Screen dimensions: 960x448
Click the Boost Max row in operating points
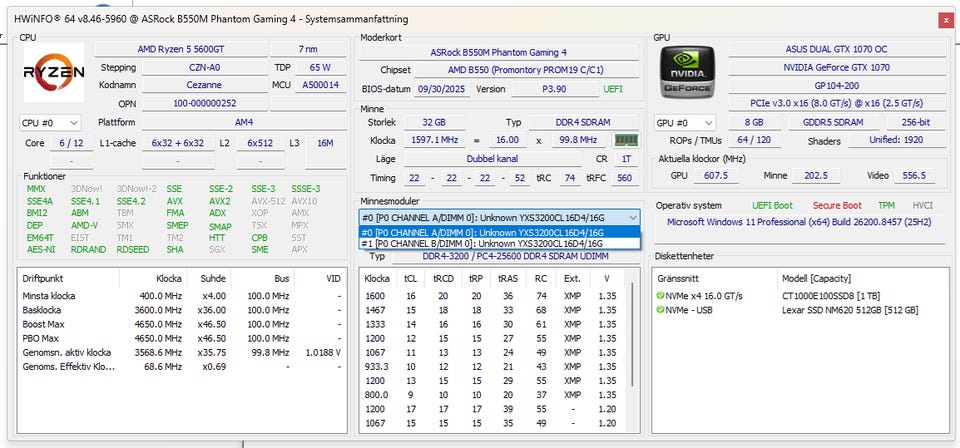pyautogui.click(x=181, y=324)
